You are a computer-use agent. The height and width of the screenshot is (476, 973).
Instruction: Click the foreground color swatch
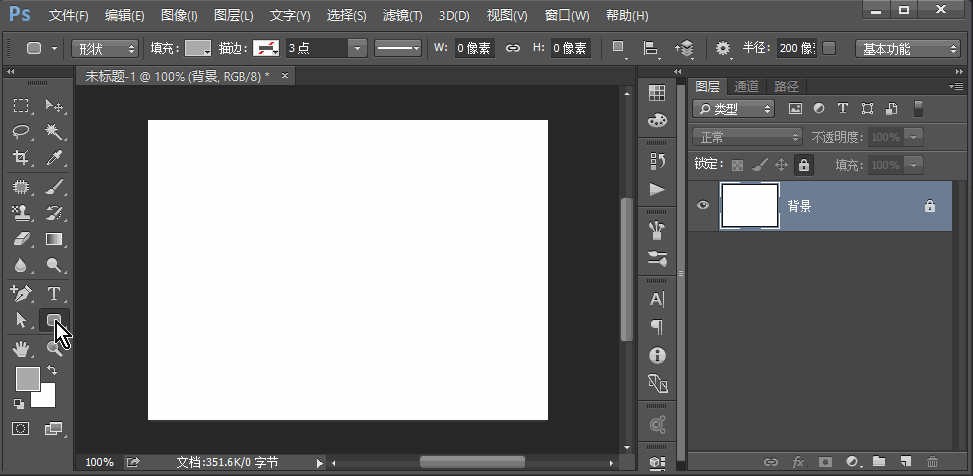pos(27,378)
